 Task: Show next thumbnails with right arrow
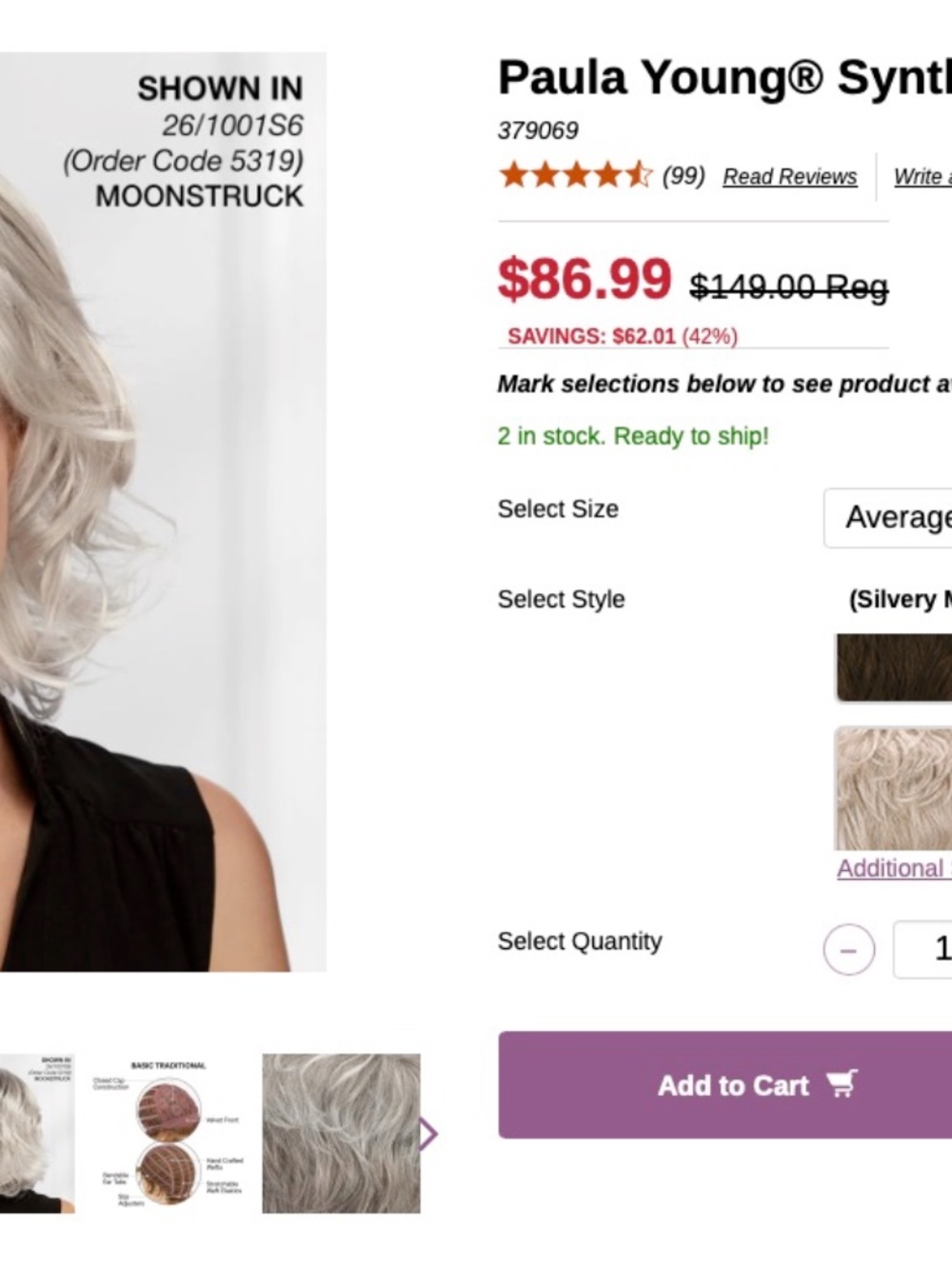pos(429,1133)
